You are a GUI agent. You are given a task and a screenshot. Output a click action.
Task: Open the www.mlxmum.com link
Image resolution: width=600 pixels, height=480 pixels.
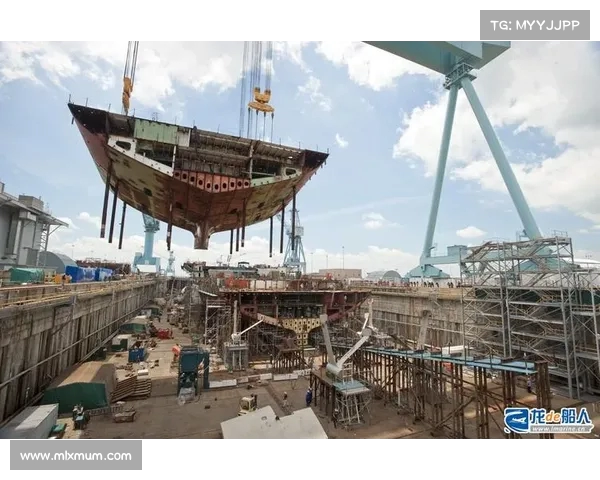click(x=76, y=455)
